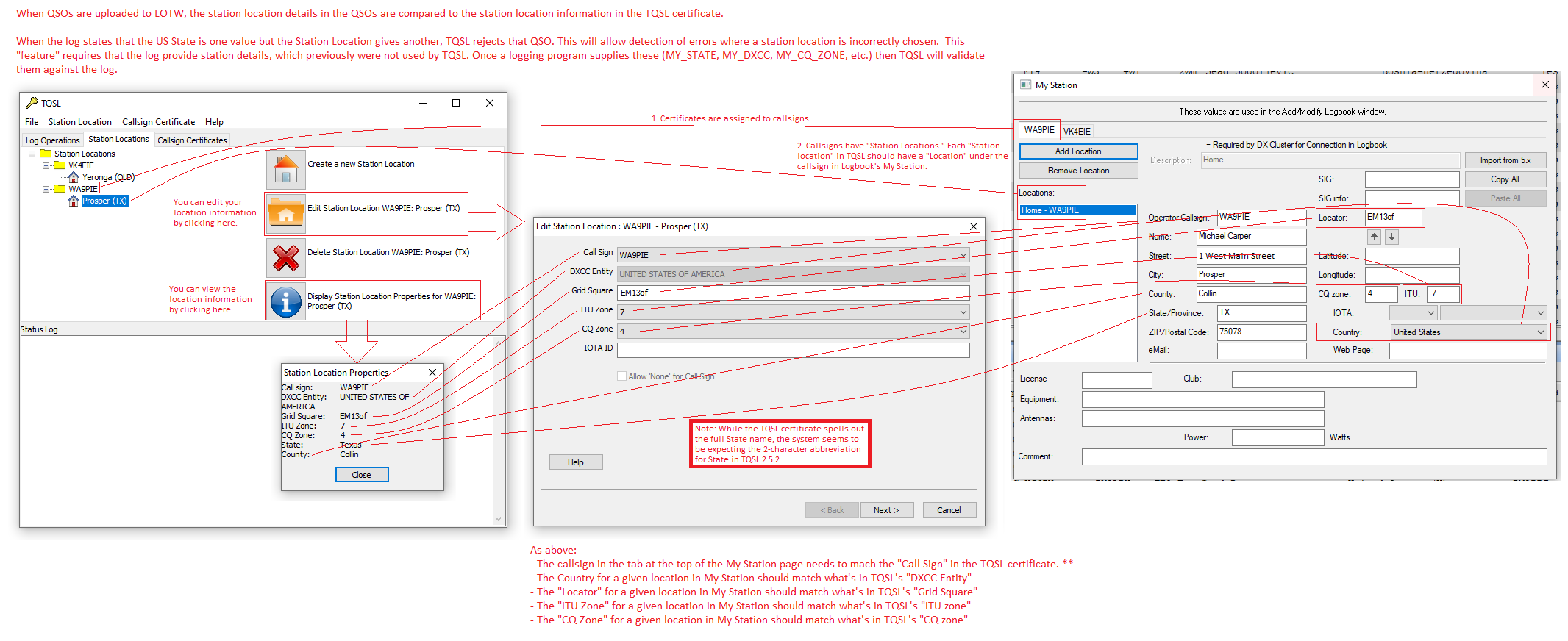1568x641 pixels.
Task: Click the Web Page input field
Action: pos(1467,351)
